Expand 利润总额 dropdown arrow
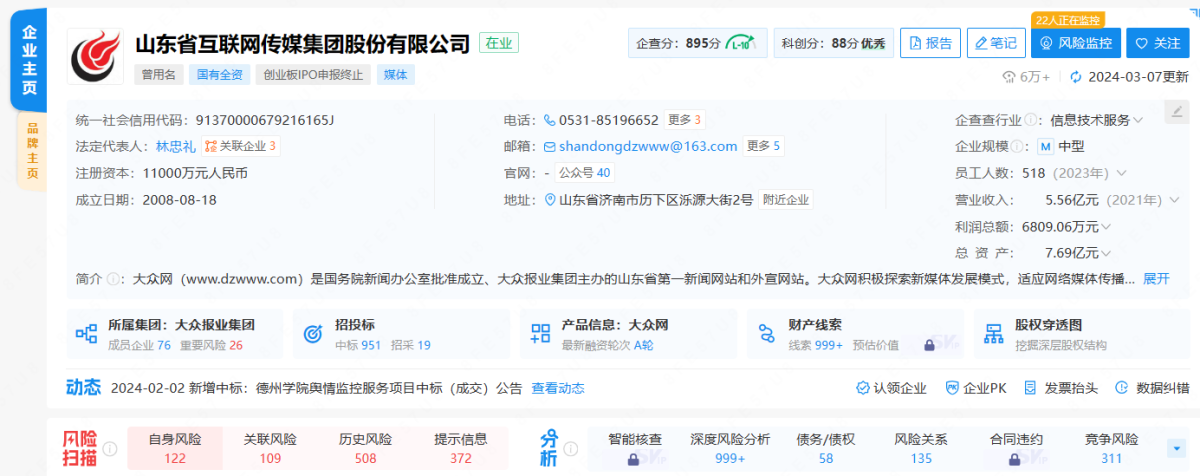 [x=1107, y=226]
